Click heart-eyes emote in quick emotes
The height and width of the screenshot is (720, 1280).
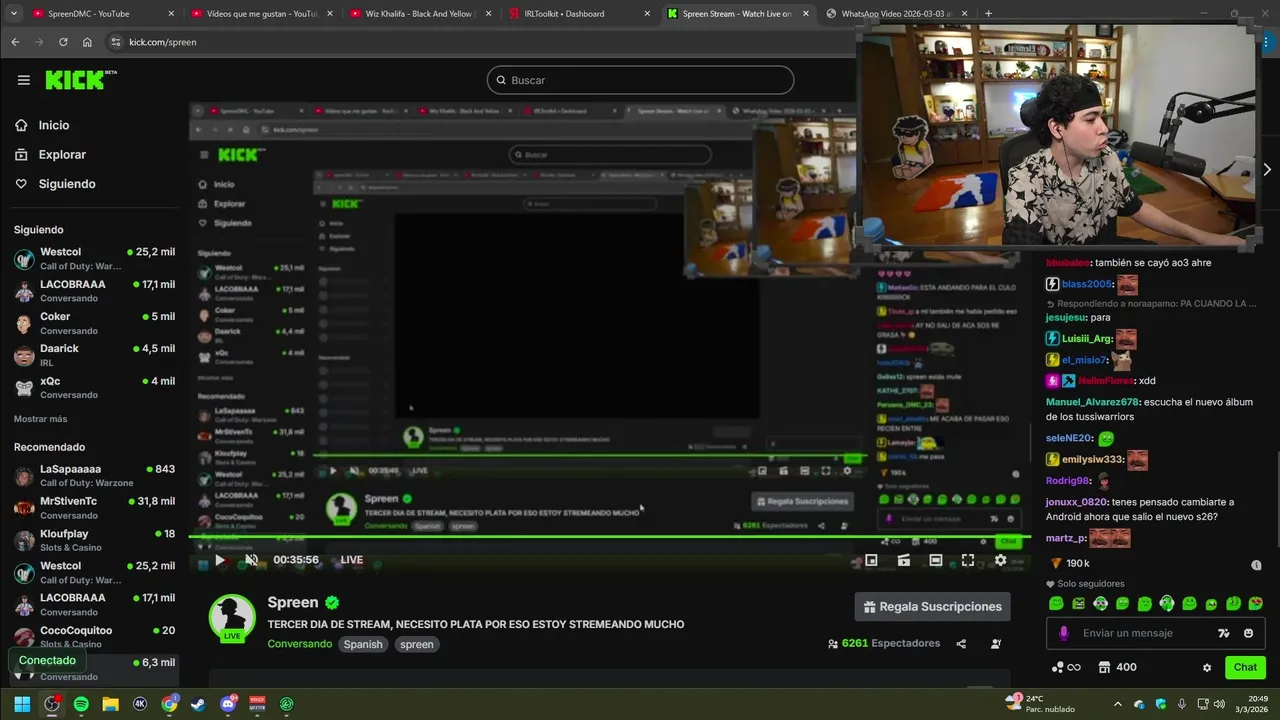(x=1256, y=604)
